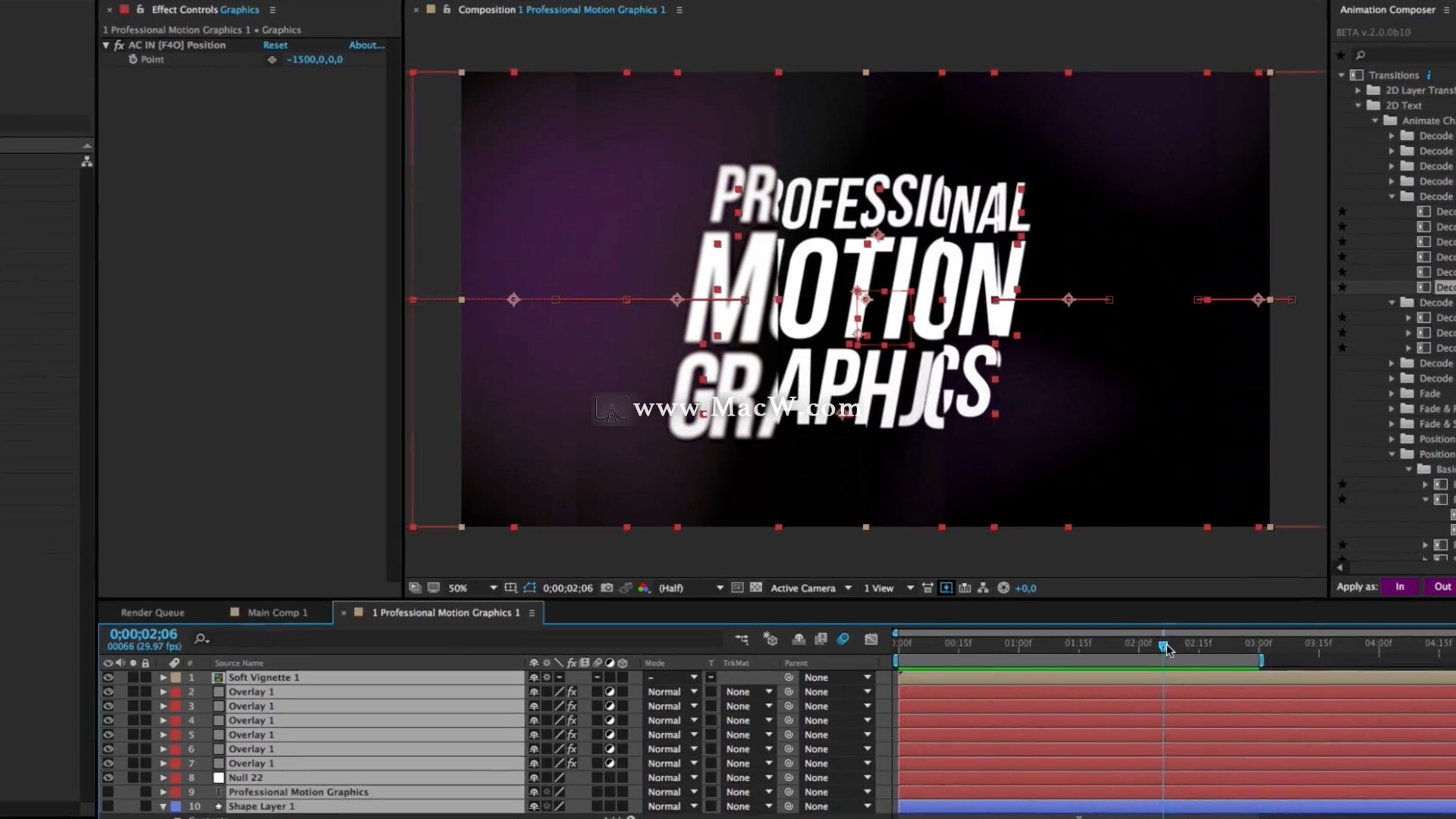Viewport: 1456px width, 819px height.
Task: Open the Render Queue tab
Action: coord(152,613)
